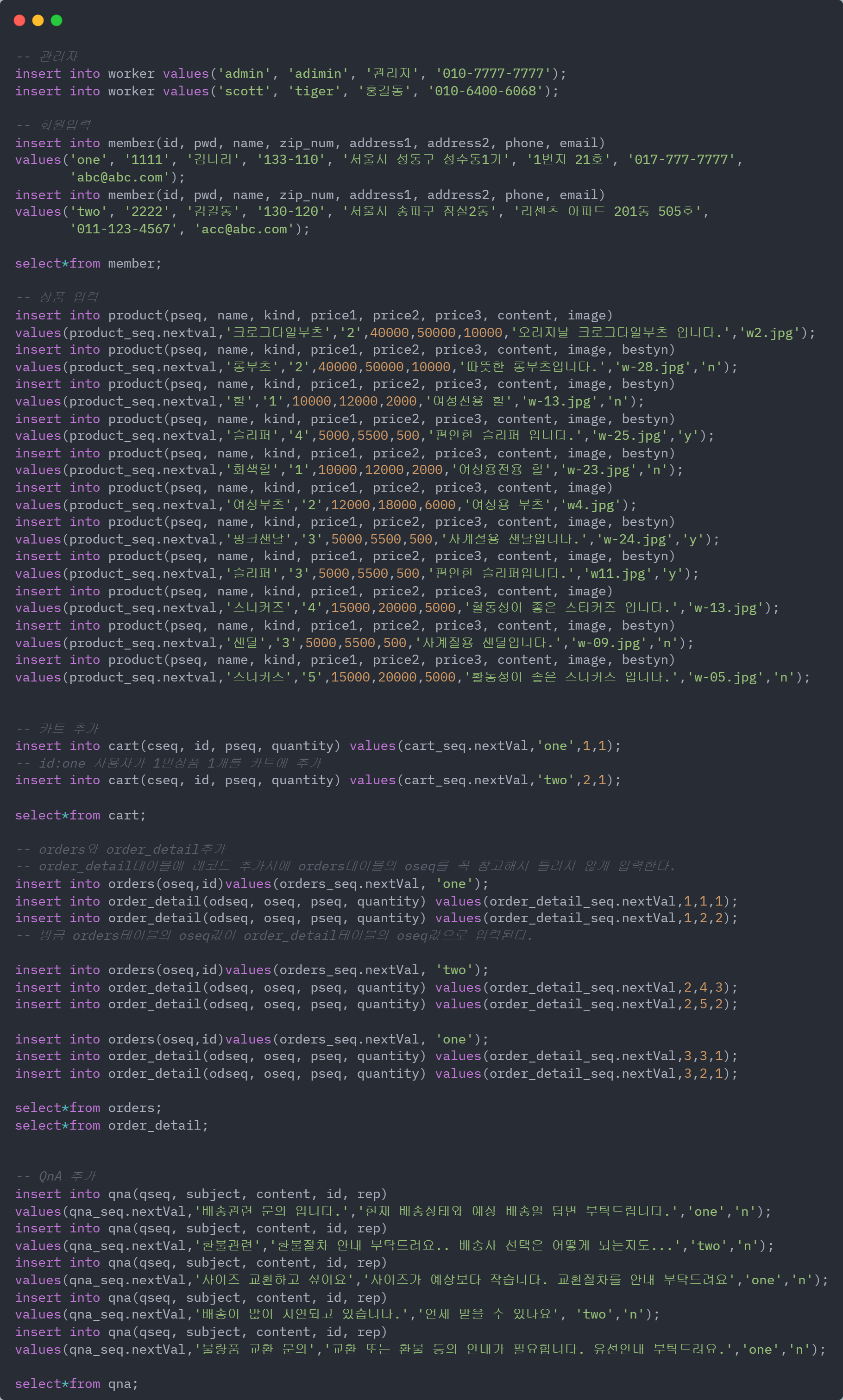
Task: Select phone number '011-123-4567'
Action: pyautogui.click(x=123, y=229)
